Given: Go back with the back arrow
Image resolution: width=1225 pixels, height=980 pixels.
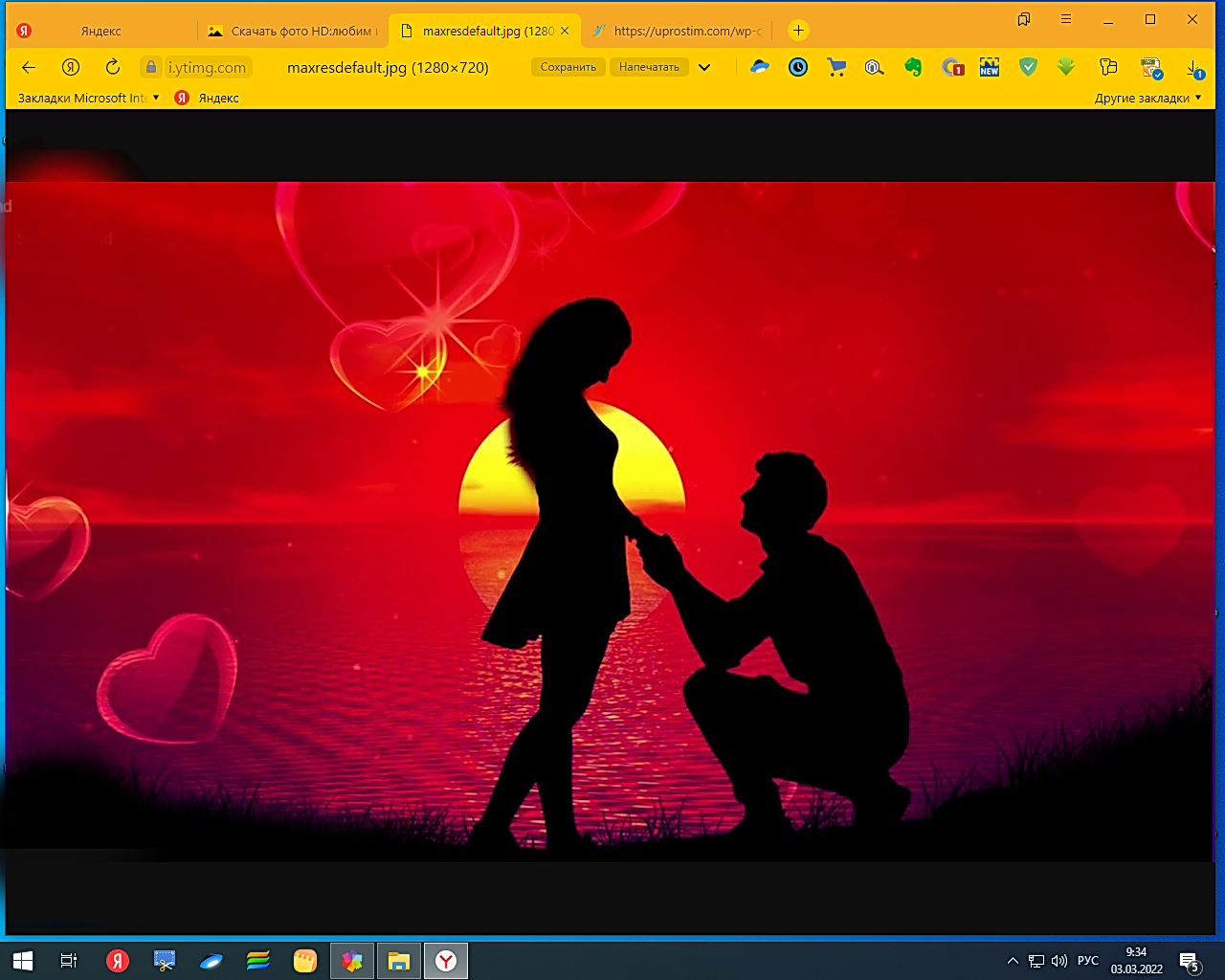Looking at the screenshot, I should (29, 67).
